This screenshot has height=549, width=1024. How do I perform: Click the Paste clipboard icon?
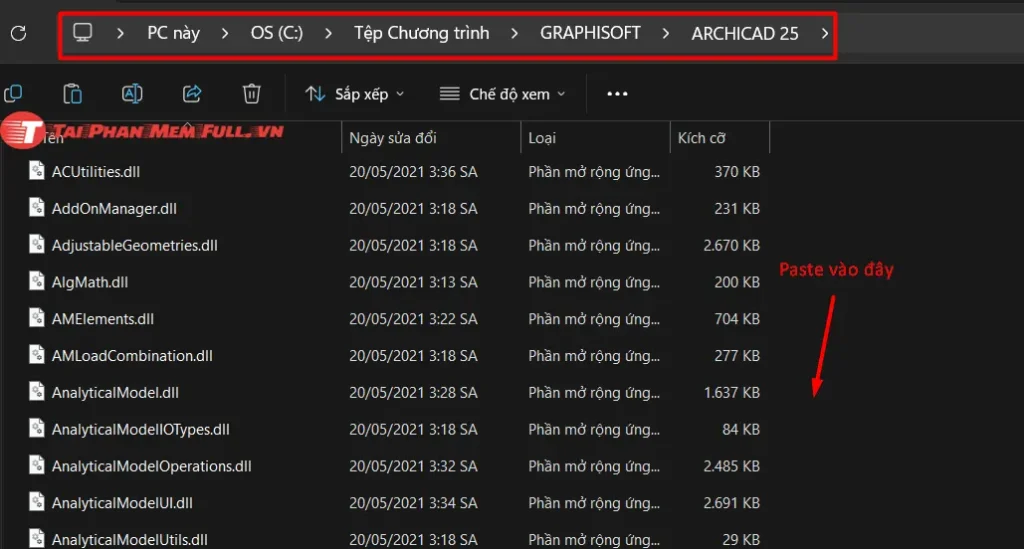click(72, 94)
